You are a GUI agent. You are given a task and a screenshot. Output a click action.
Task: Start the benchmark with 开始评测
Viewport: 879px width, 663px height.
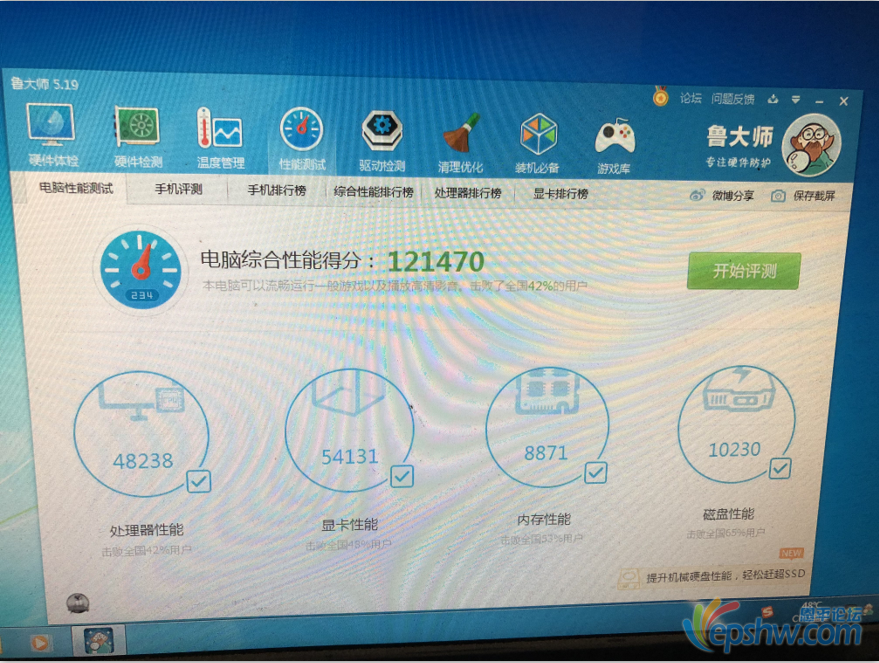[744, 271]
